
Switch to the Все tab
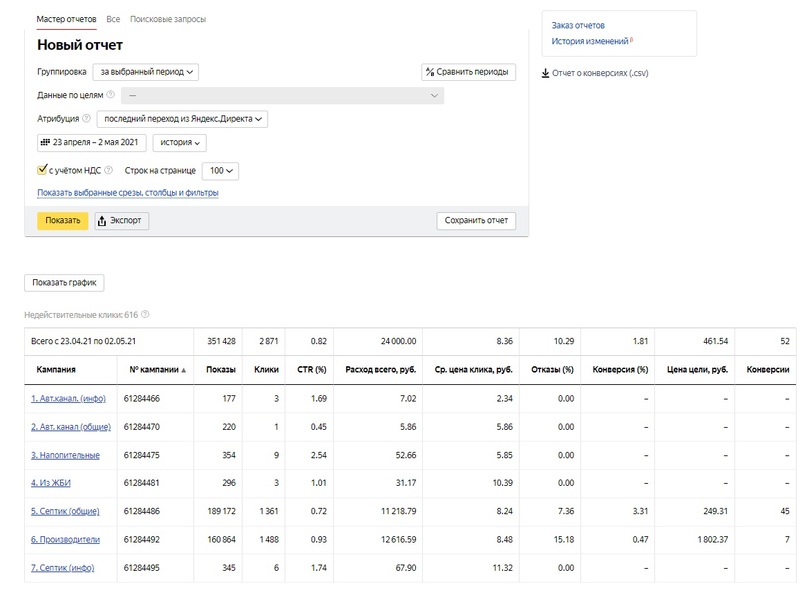113,19
